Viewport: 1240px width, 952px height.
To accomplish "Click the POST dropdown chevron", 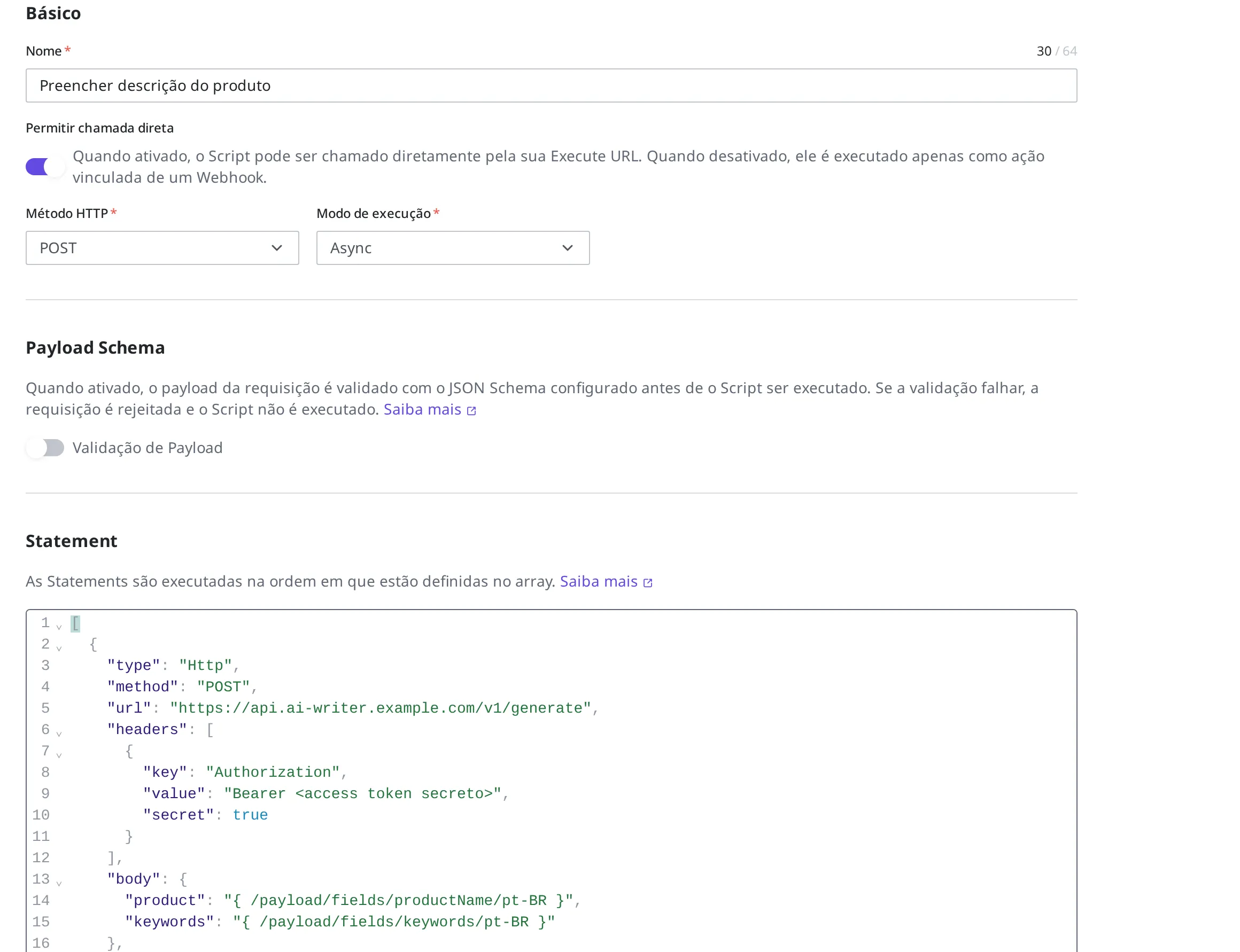I will (276, 248).
